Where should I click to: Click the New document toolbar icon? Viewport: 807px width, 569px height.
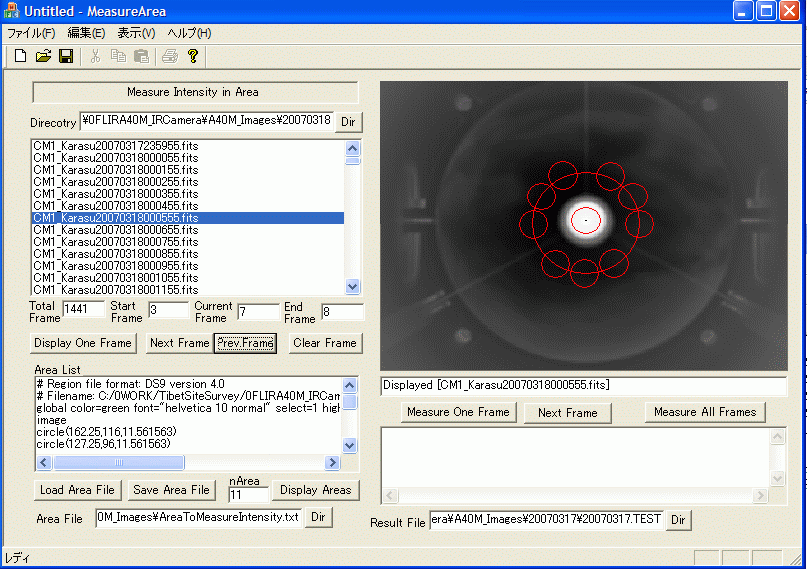click(x=20, y=56)
